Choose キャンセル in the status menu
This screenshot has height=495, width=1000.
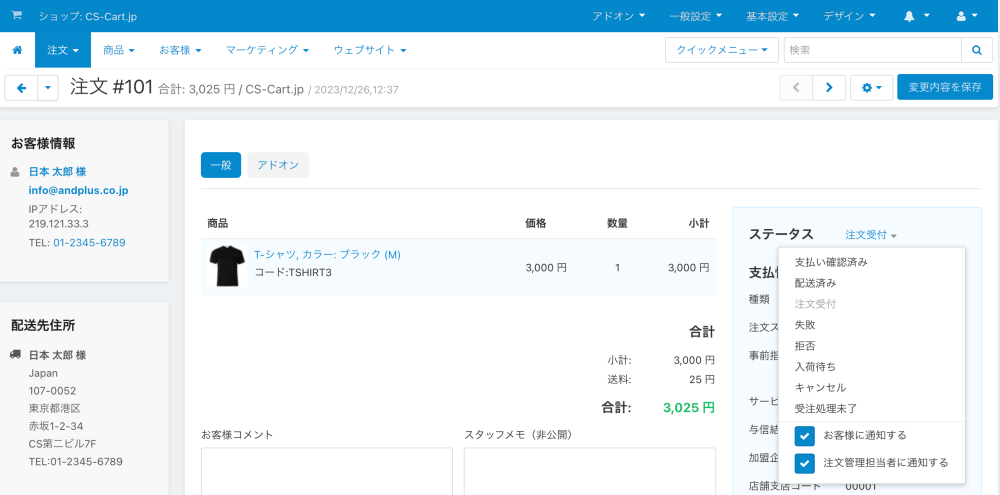(820, 387)
